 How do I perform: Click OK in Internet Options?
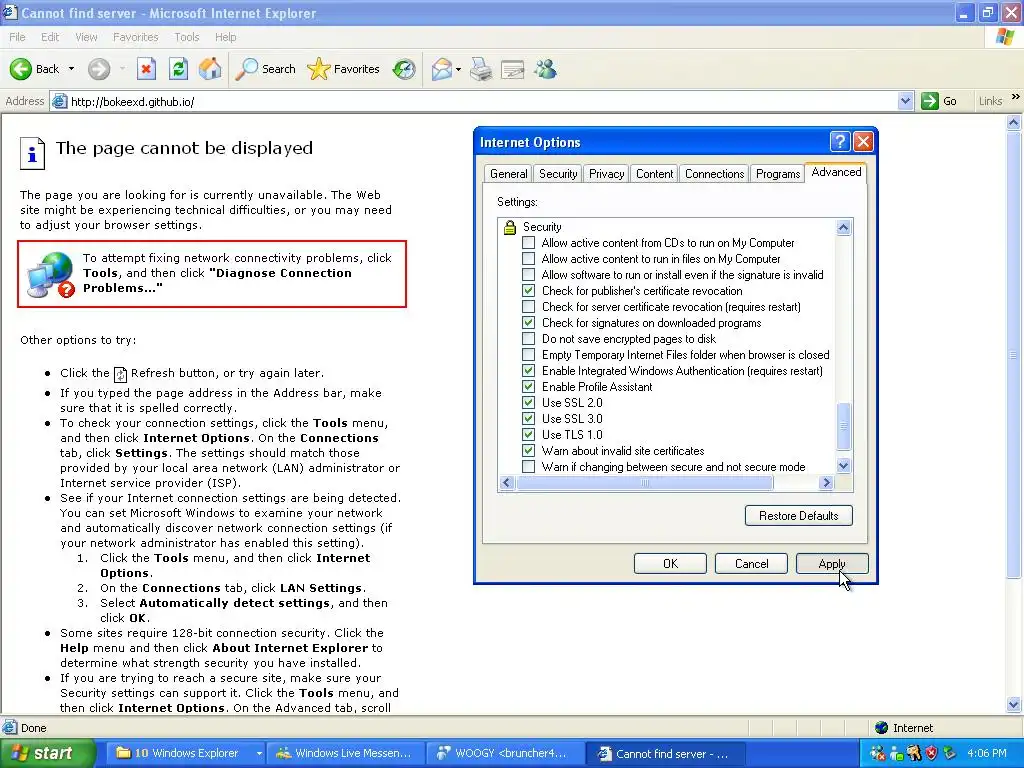click(x=670, y=564)
